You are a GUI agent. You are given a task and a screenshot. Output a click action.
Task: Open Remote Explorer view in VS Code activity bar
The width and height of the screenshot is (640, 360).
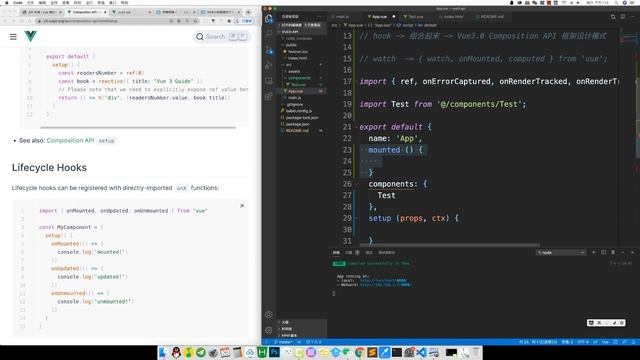pyautogui.click(x=269, y=81)
